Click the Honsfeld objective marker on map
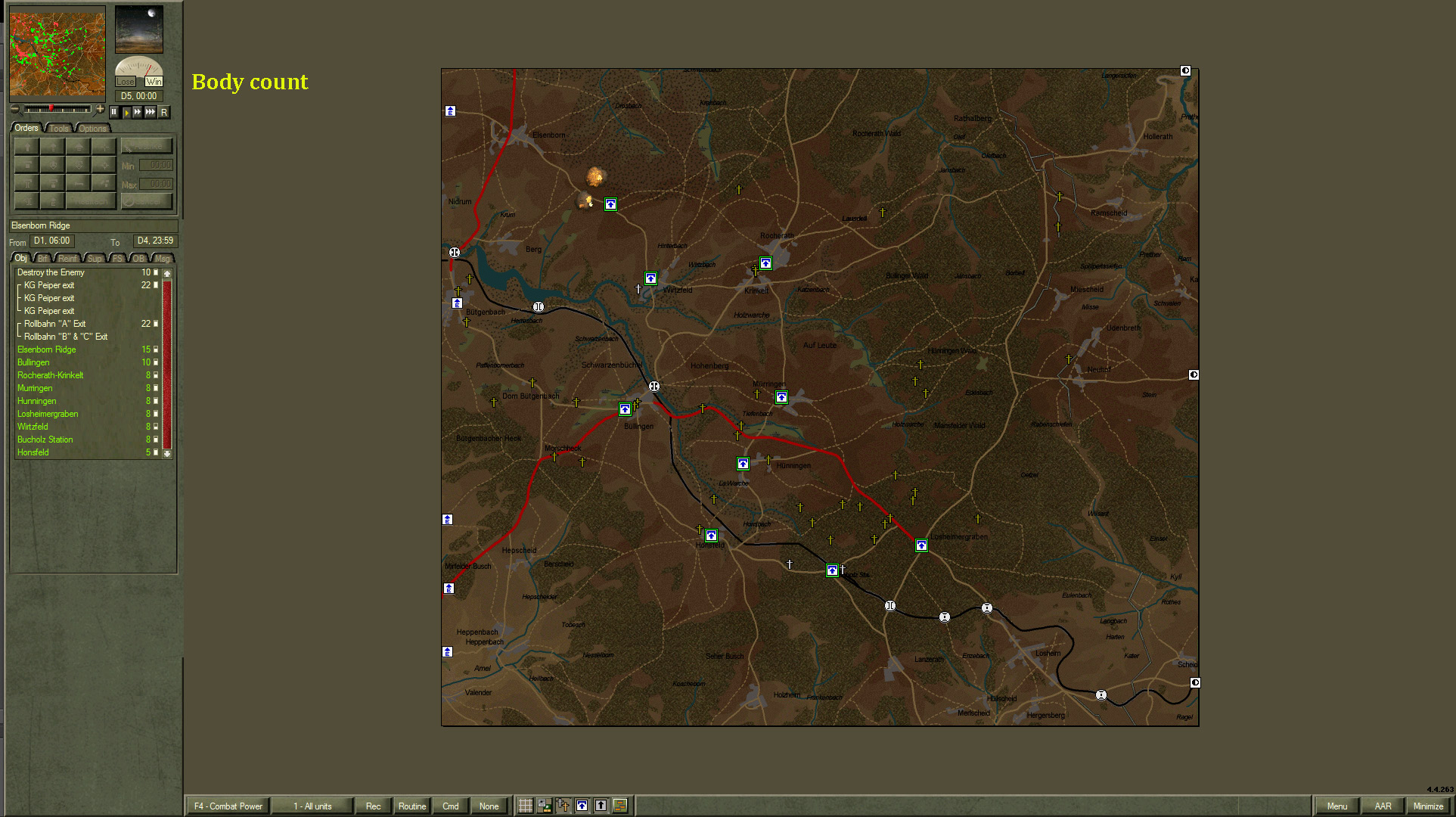This screenshot has height=817, width=1456. (x=711, y=536)
